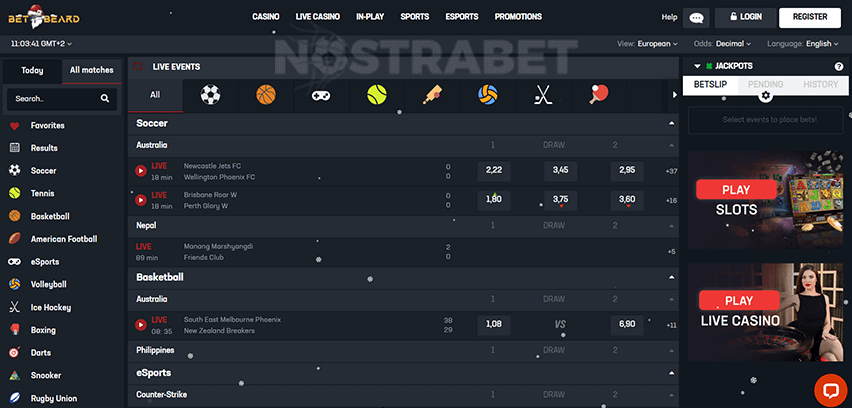
Task: Open the View European dropdown
Action: pyautogui.click(x=648, y=44)
